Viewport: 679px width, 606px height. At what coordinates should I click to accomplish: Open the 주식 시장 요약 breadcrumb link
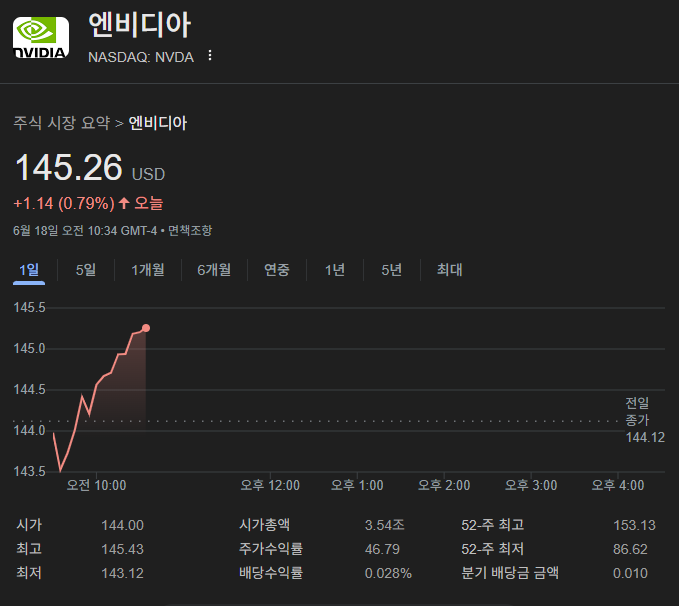(x=62, y=123)
